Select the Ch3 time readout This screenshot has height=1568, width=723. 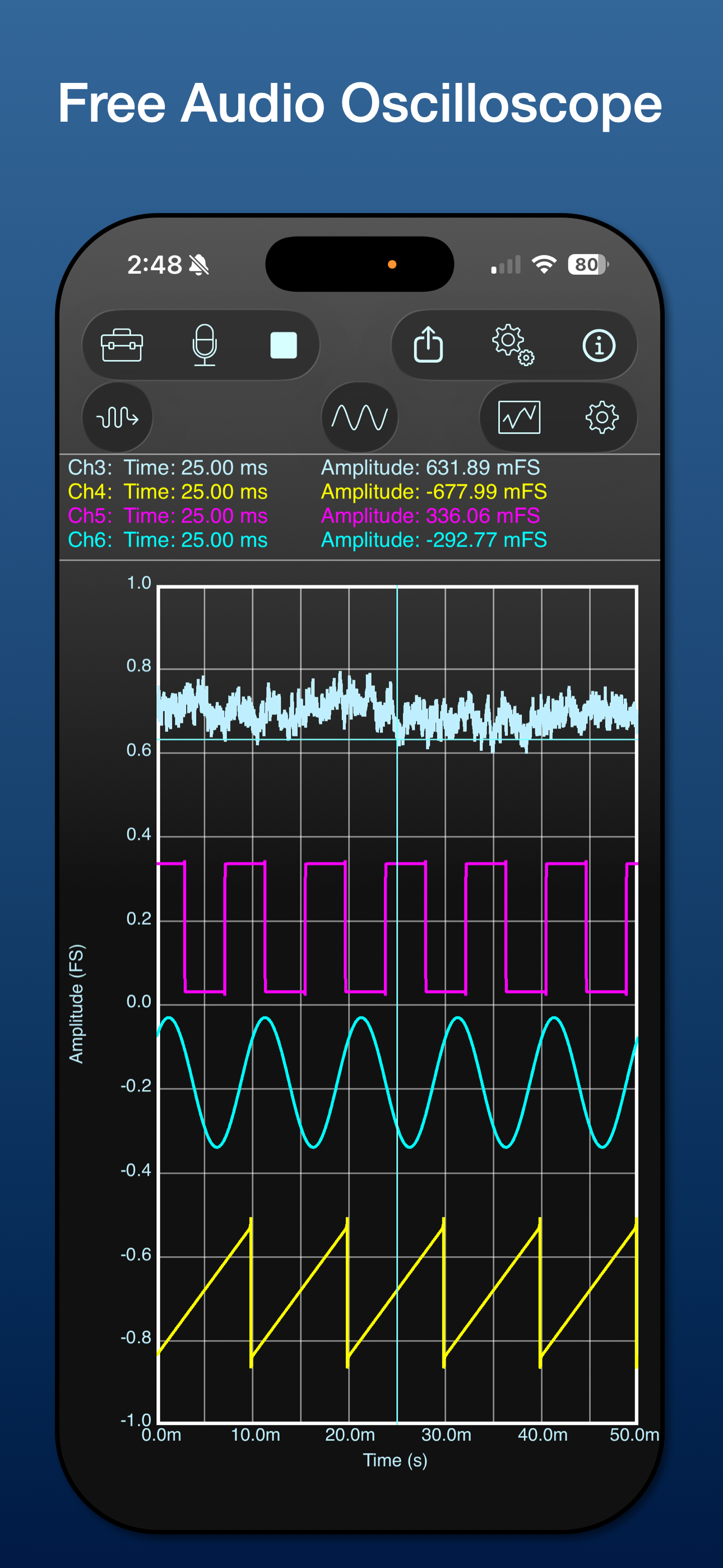tap(196, 468)
